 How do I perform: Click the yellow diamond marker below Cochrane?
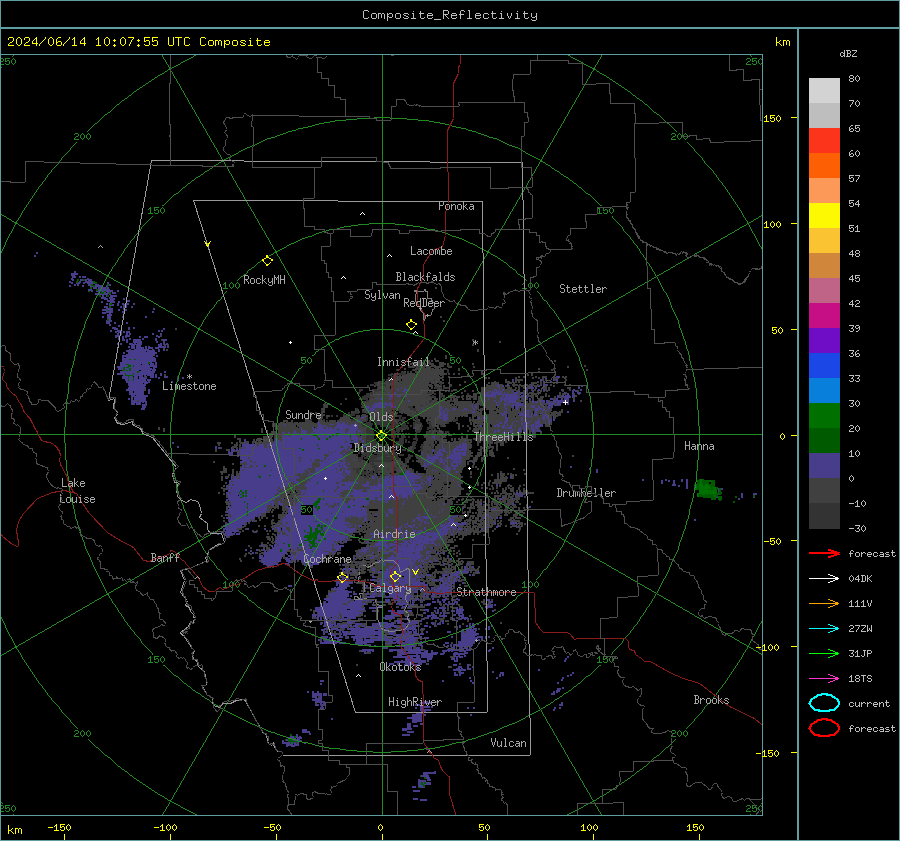pyautogui.click(x=342, y=578)
